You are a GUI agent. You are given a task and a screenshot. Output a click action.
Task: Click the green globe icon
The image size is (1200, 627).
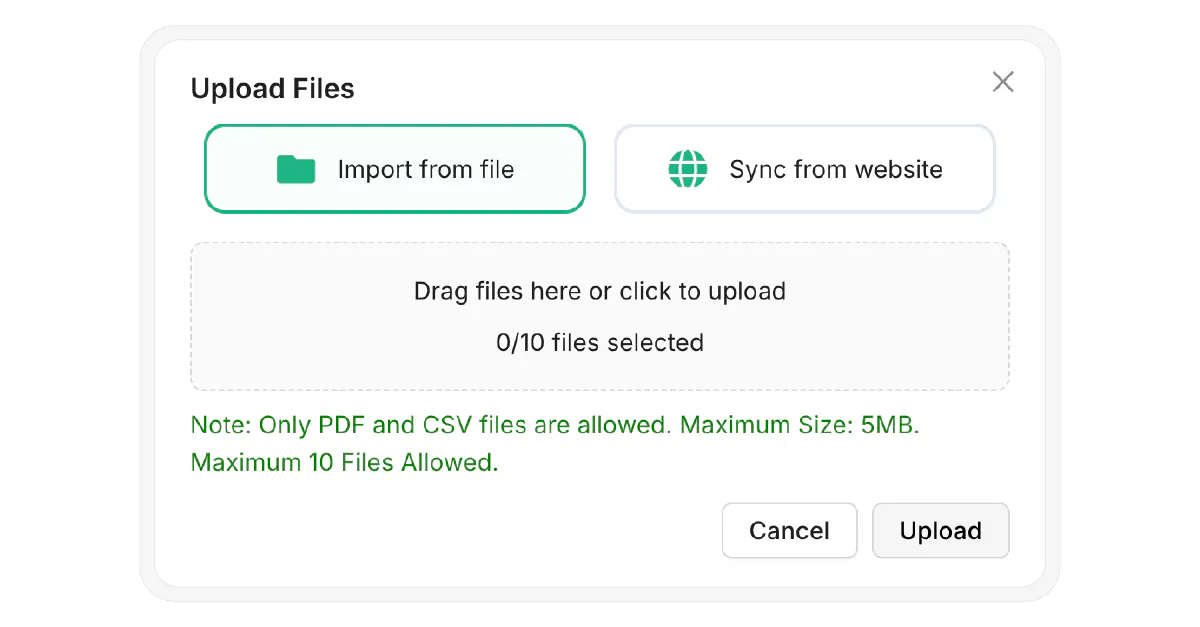687,170
